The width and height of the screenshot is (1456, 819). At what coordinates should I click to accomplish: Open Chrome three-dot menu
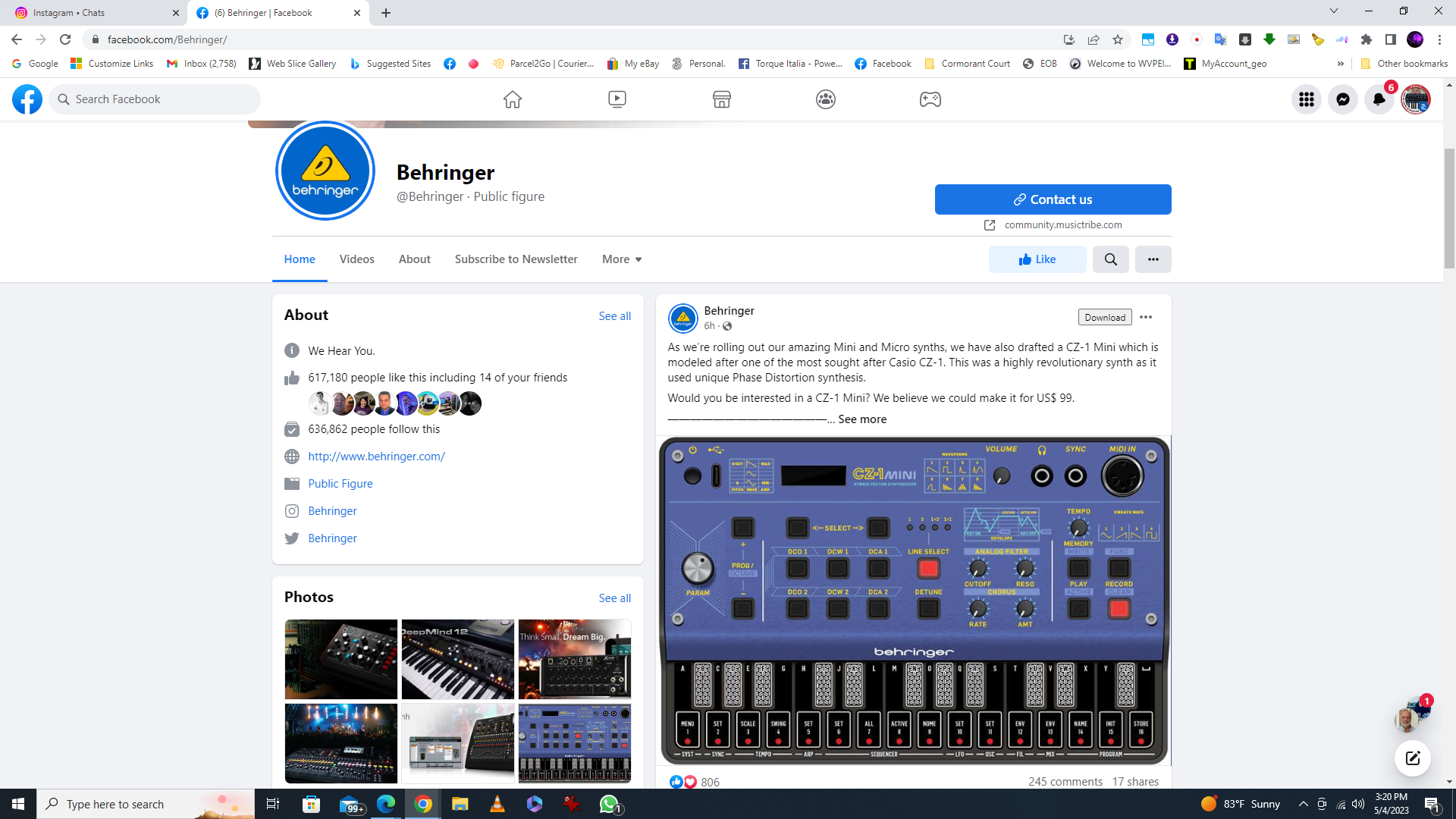pyautogui.click(x=1439, y=39)
